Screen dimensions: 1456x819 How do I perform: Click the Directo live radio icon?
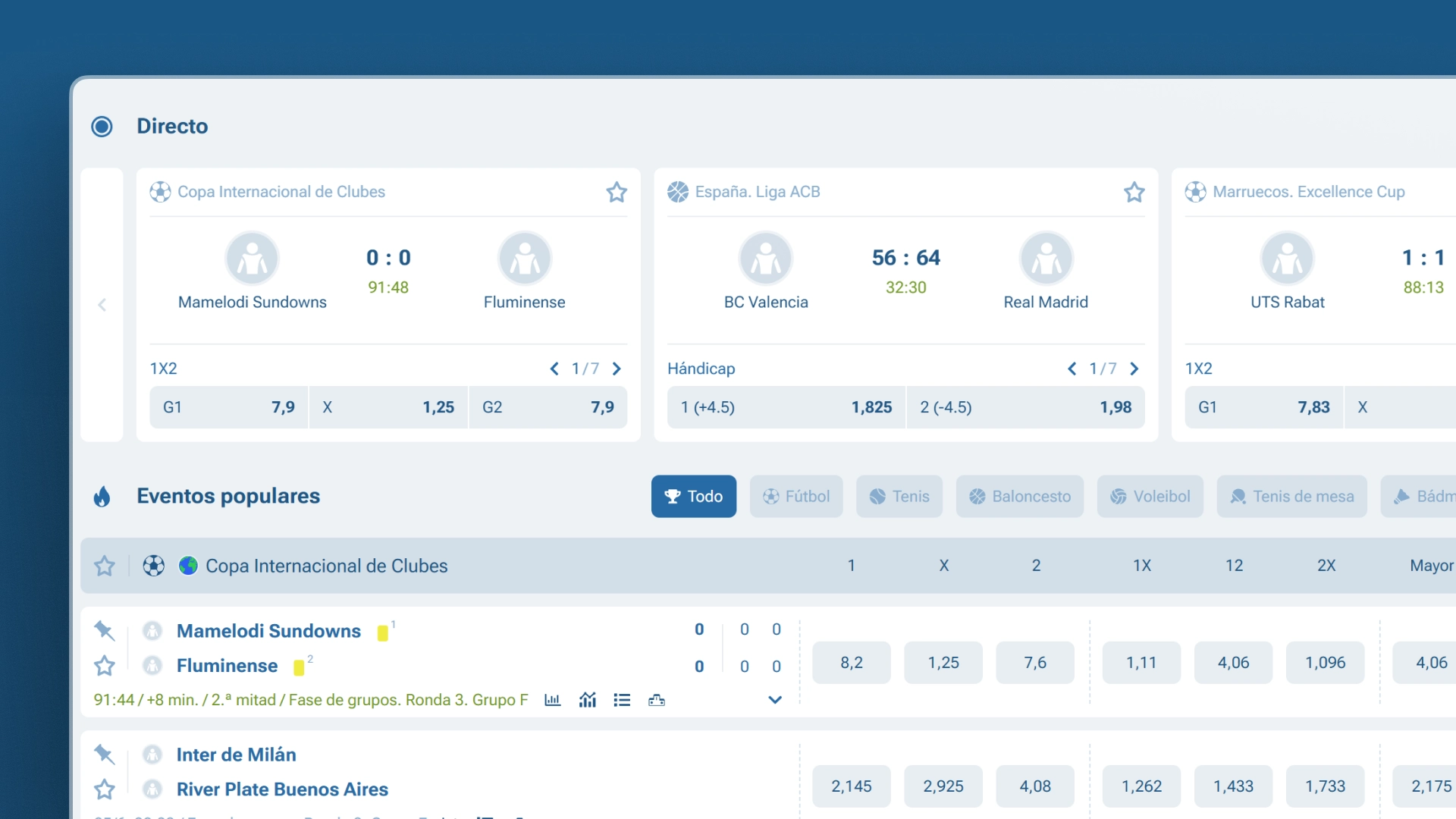tap(102, 126)
